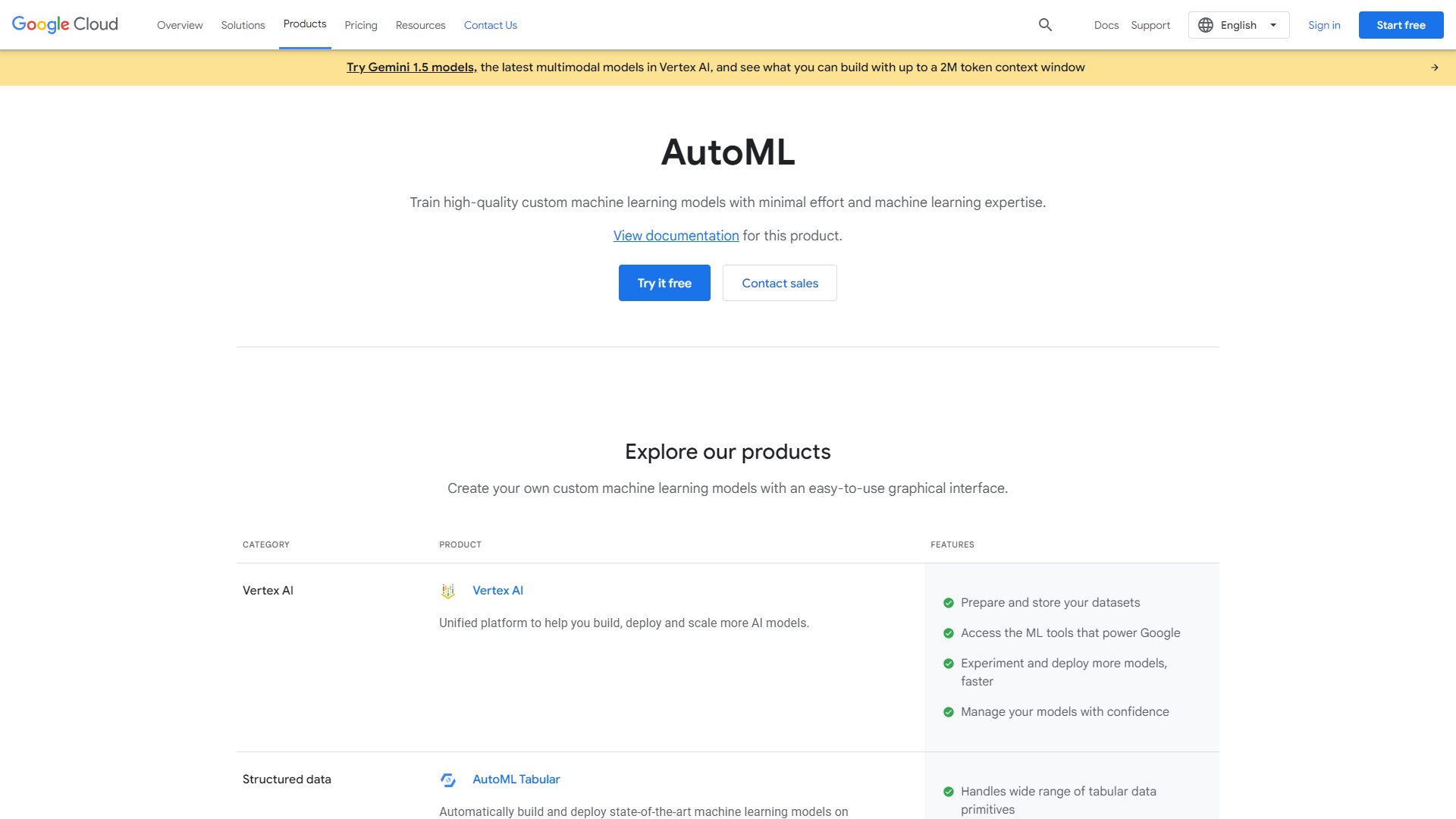Click the Start free button
Screen dimensions: 1456x819
click(1401, 24)
